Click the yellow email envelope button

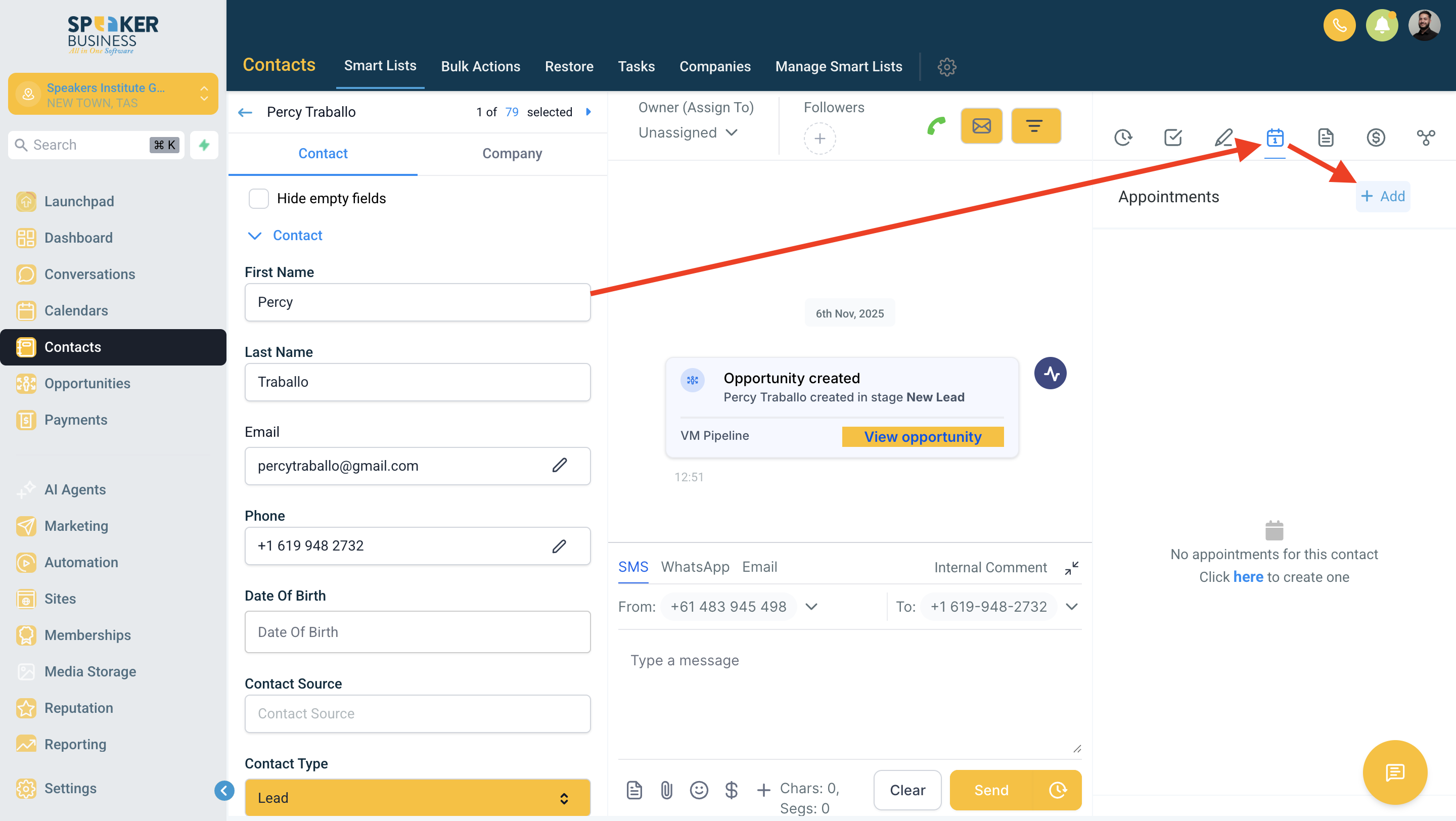pos(981,125)
